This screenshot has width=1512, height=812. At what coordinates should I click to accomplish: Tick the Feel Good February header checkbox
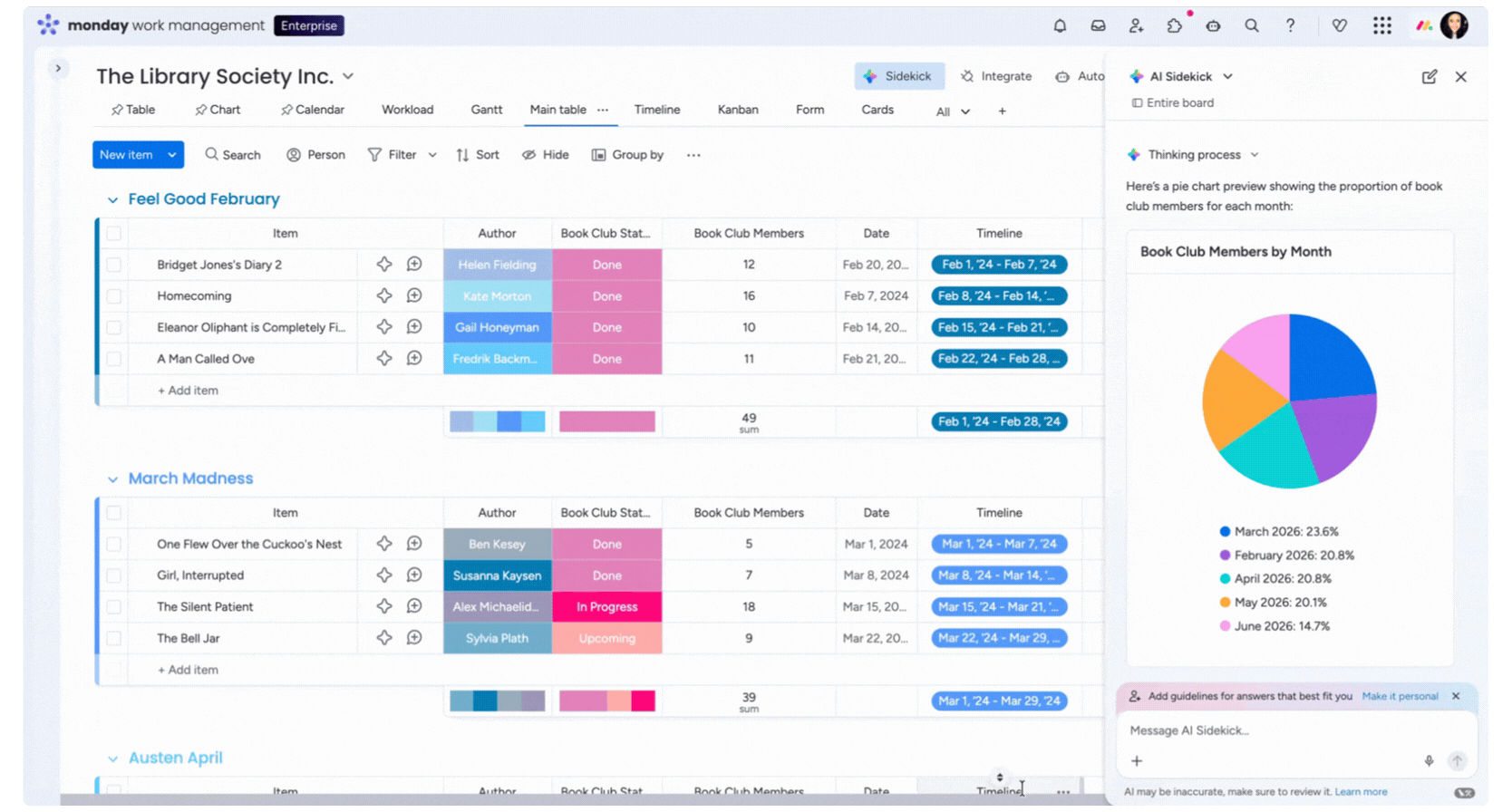pos(114,234)
